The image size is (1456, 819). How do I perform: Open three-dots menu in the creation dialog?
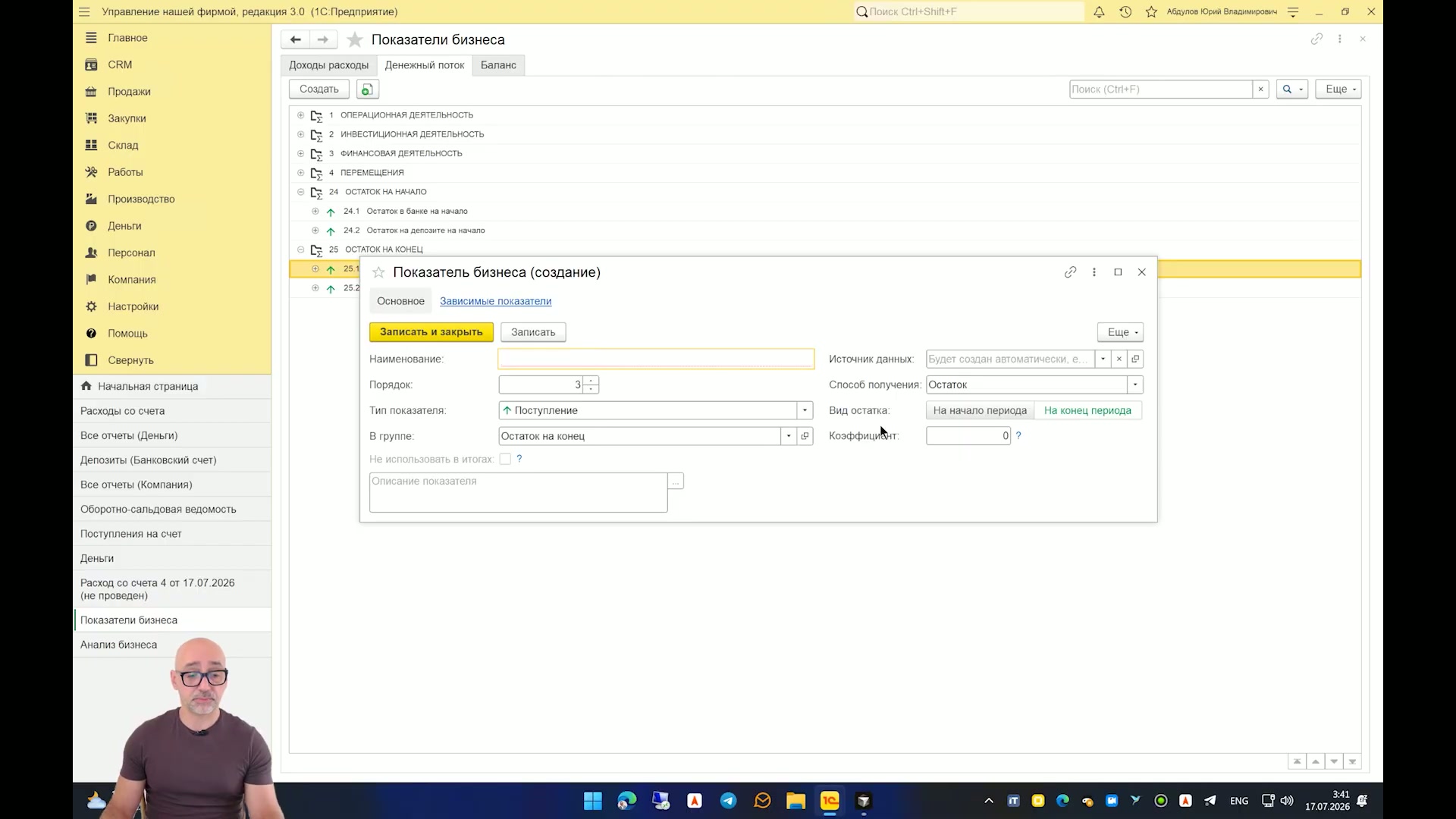point(1094,272)
